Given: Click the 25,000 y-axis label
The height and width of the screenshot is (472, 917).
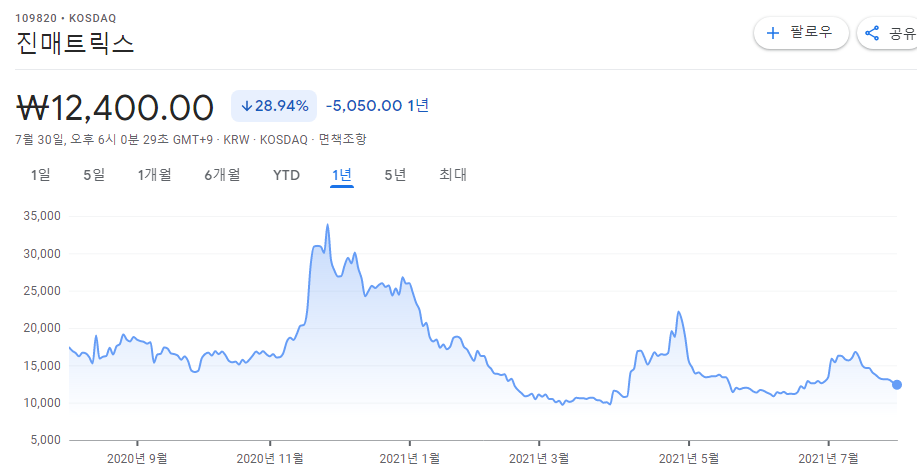Looking at the screenshot, I should click(42, 291).
